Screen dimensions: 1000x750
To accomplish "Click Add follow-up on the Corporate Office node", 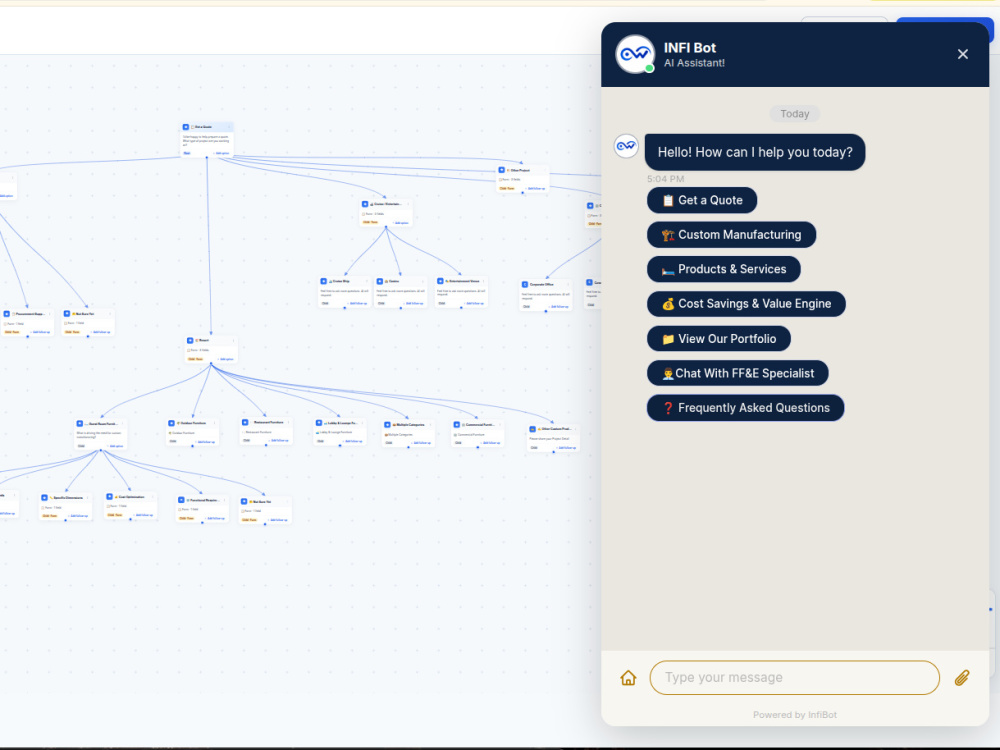I will click(x=559, y=307).
